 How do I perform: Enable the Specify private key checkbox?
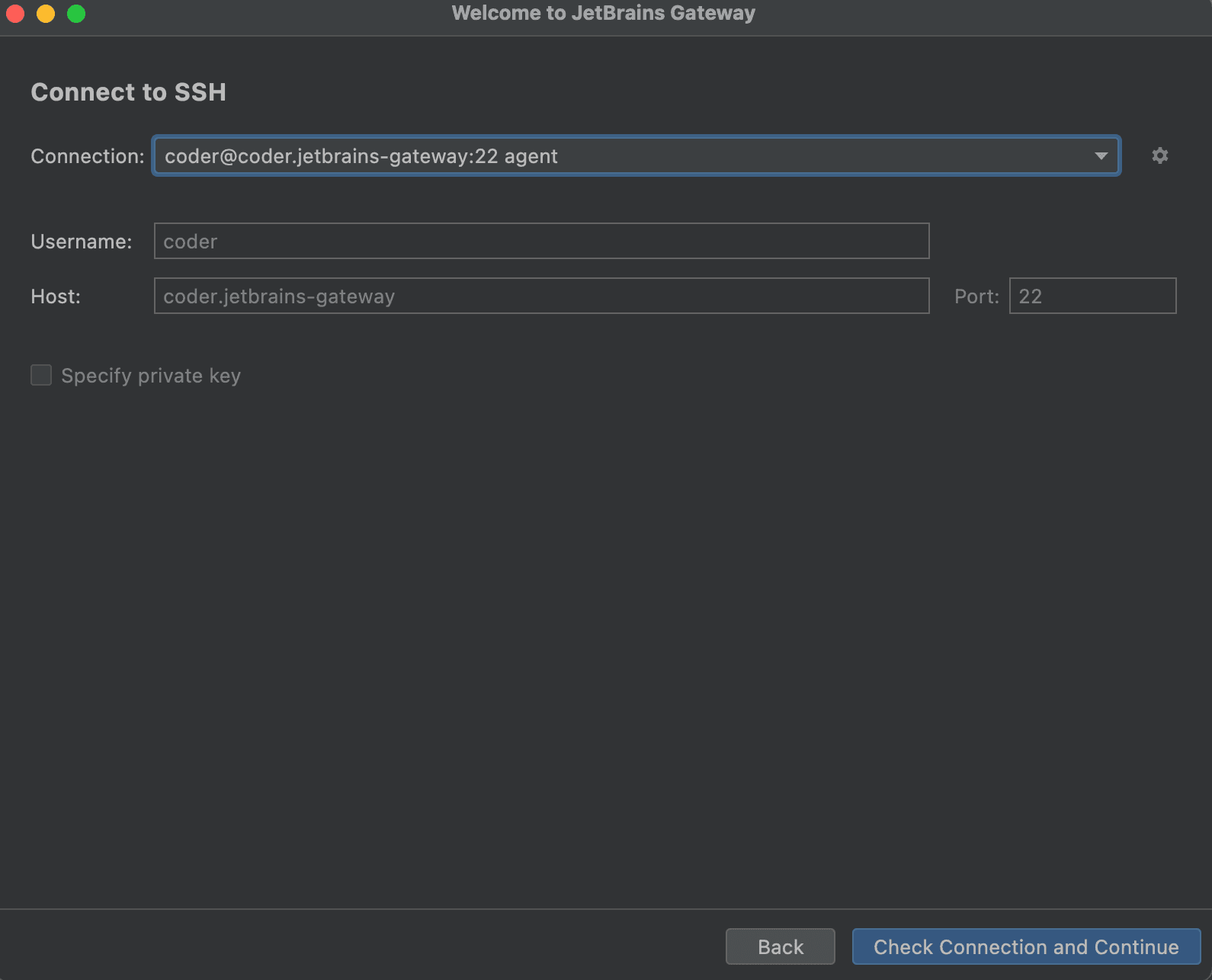click(x=41, y=375)
